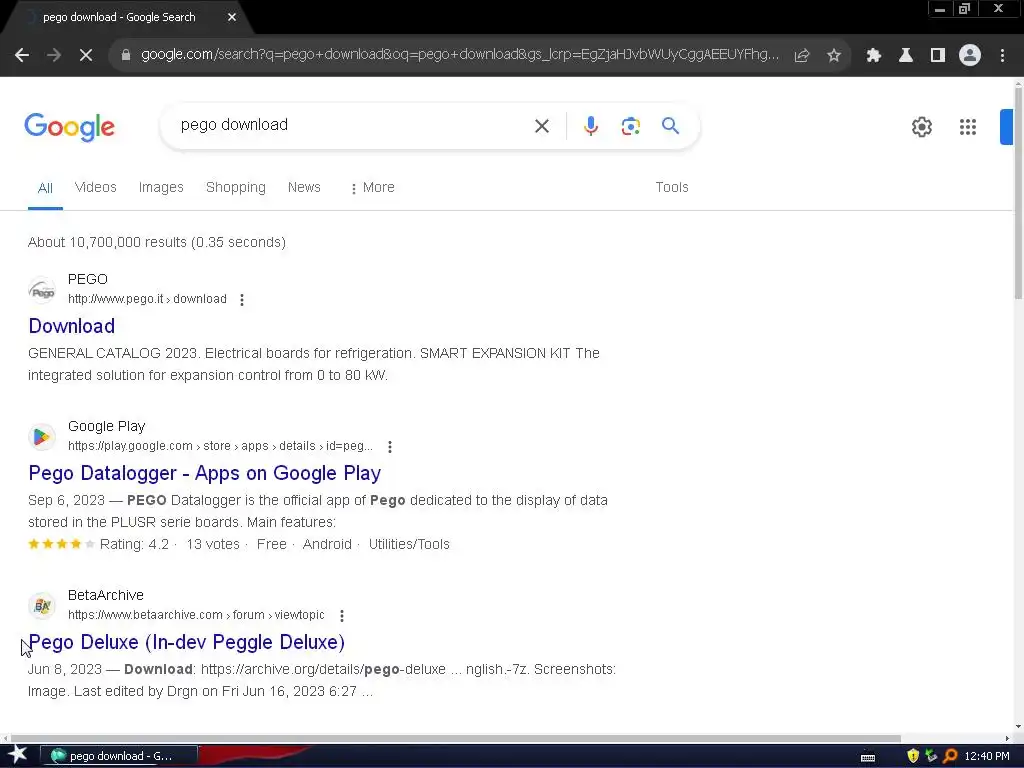This screenshot has height=768, width=1024.
Task: Open the Extensions puzzle icon
Action: pyautogui.click(x=874, y=56)
